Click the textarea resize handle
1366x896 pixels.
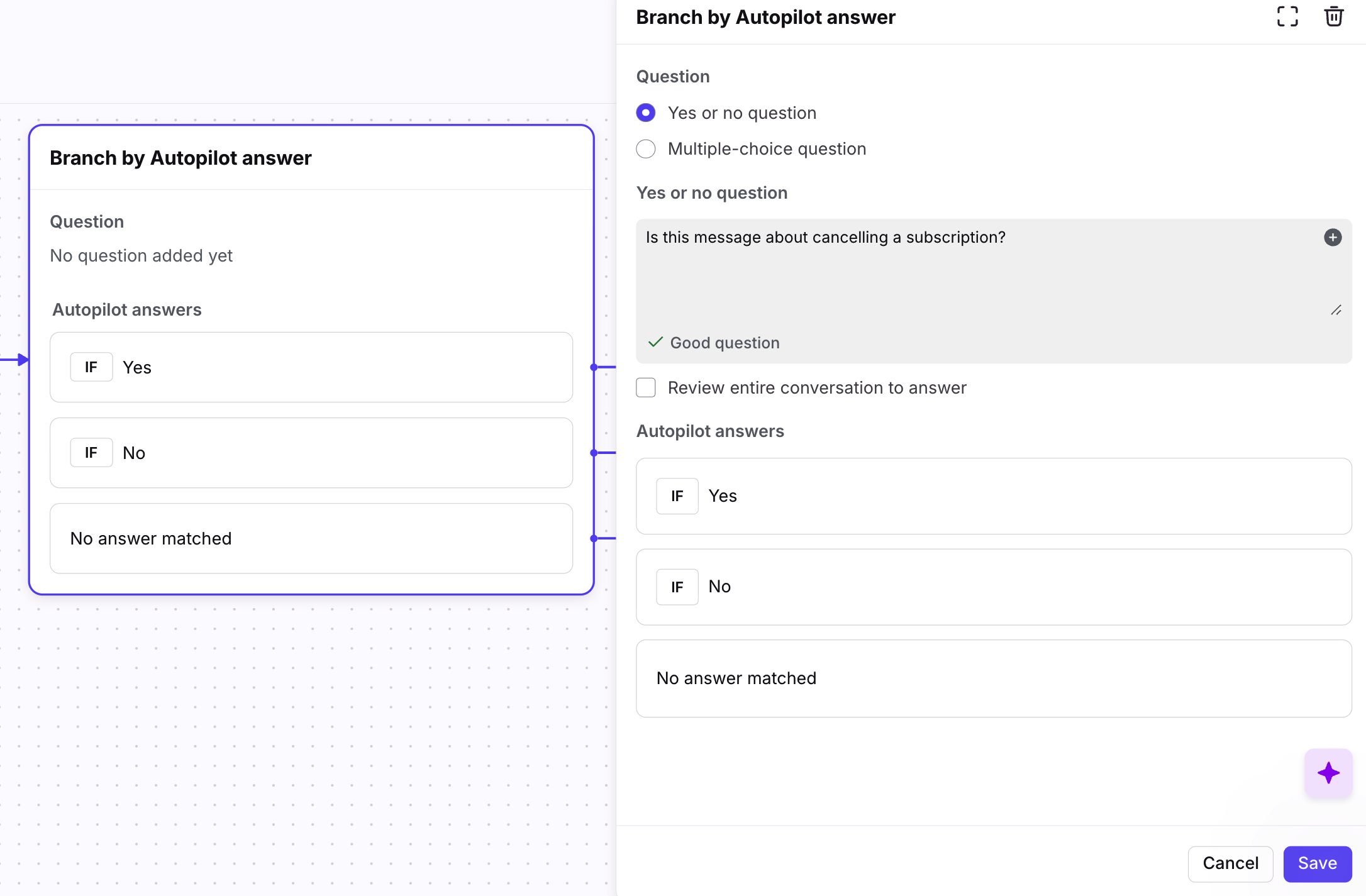(1336, 310)
